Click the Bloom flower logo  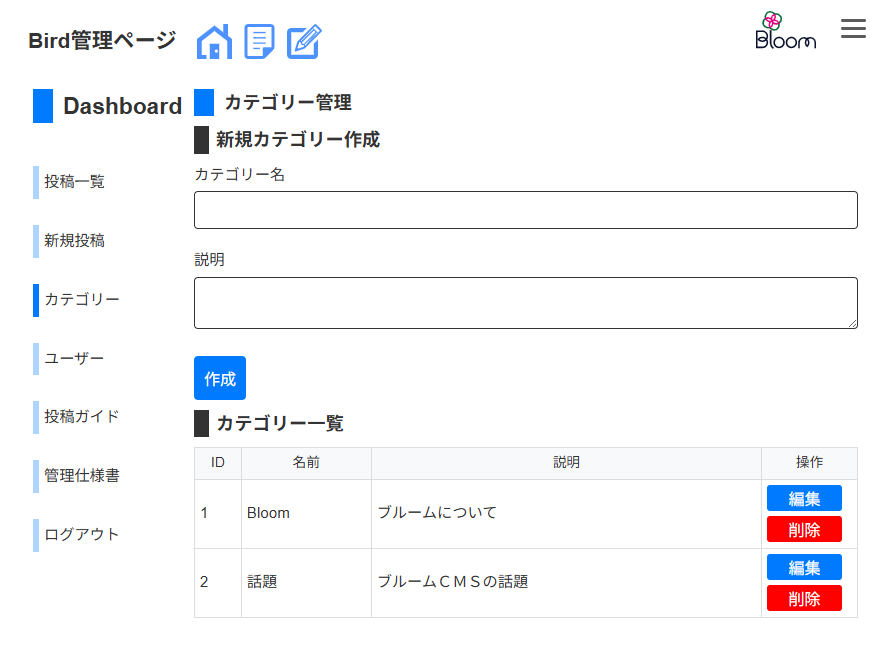785,27
